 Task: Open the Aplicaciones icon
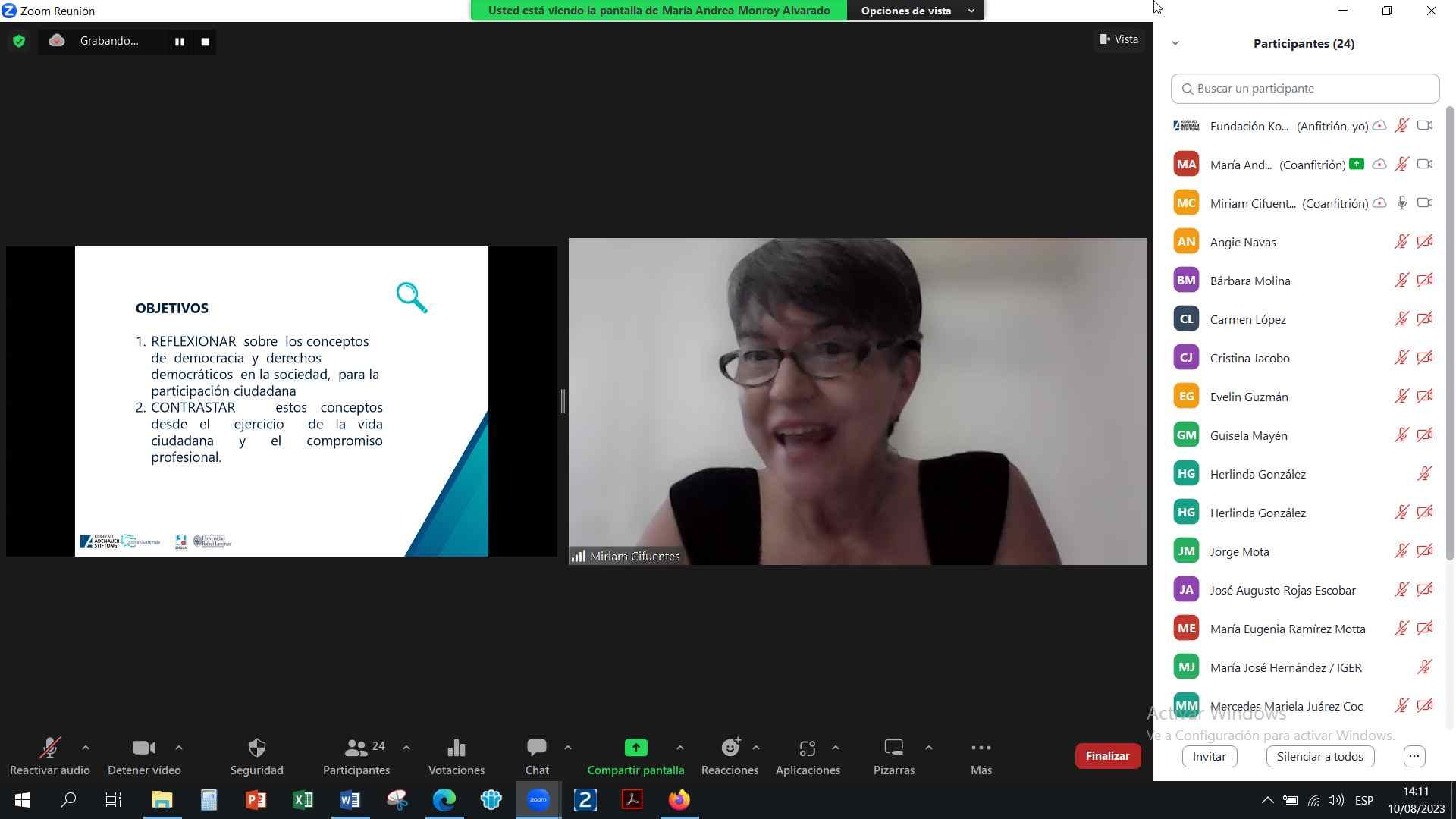click(807, 748)
